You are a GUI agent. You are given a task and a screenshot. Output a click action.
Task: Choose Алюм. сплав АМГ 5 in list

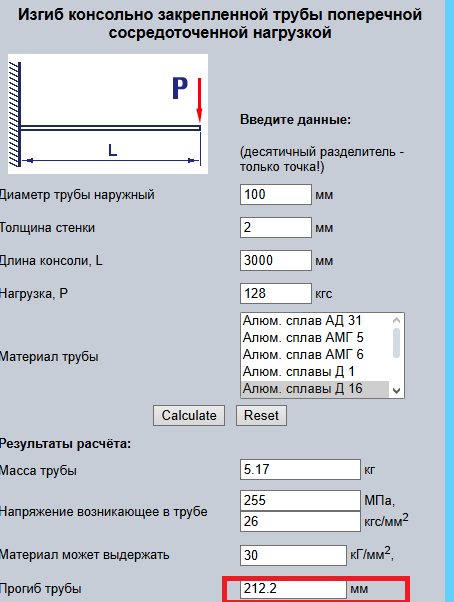click(x=315, y=337)
